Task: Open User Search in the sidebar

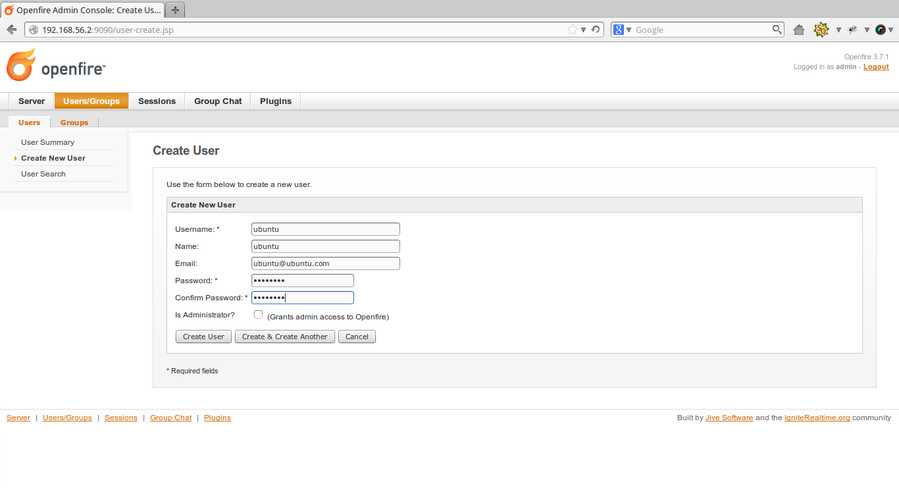Action: [x=43, y=174]
